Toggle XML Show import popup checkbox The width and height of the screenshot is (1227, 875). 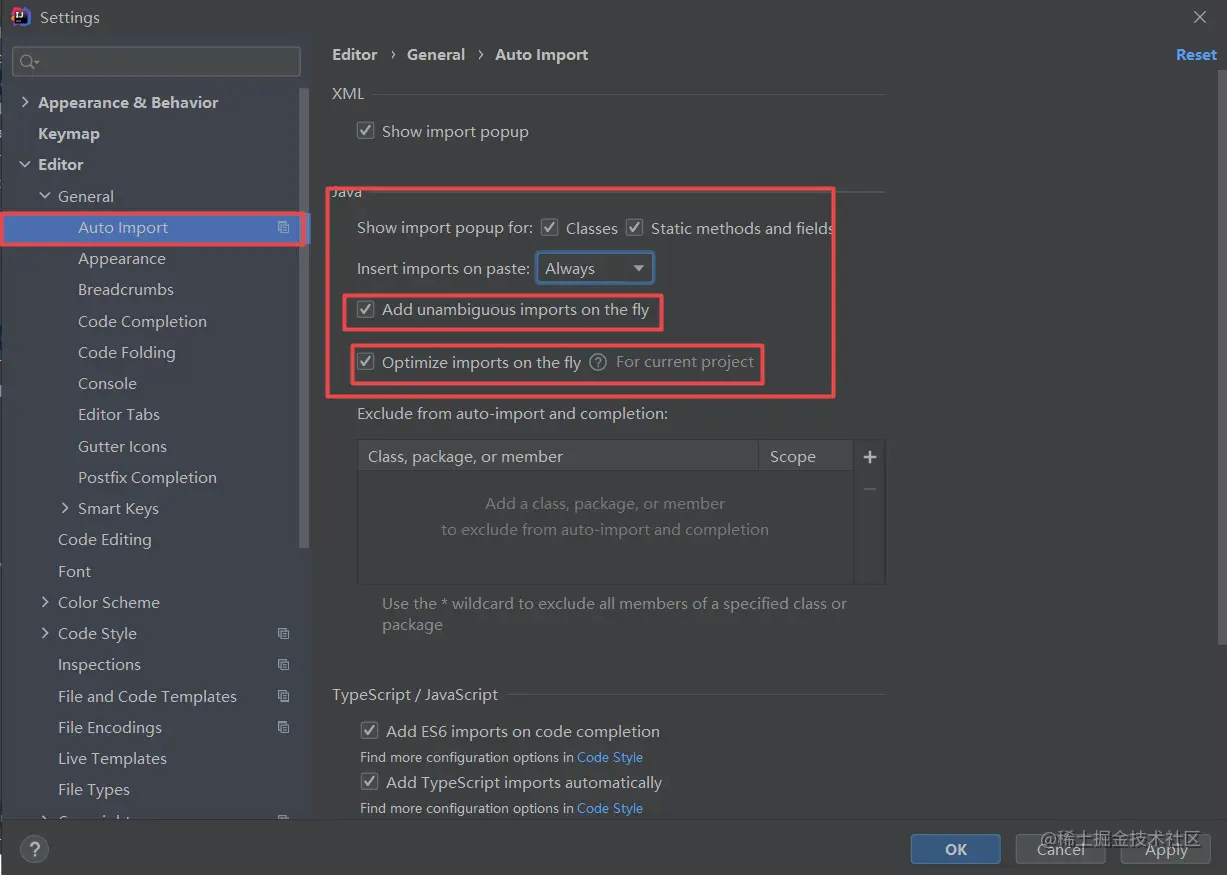click(x=366, y=131)
